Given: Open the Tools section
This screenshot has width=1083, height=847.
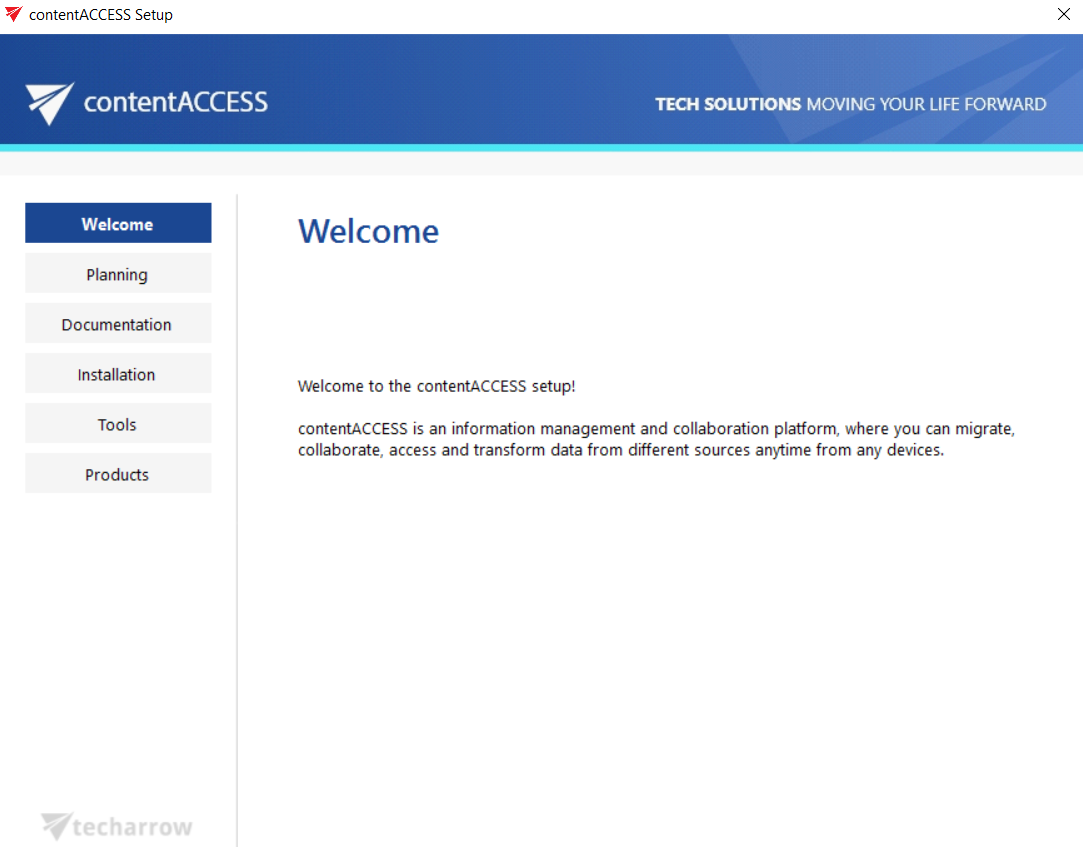Looking at the screenshot, I should [118, 424].
